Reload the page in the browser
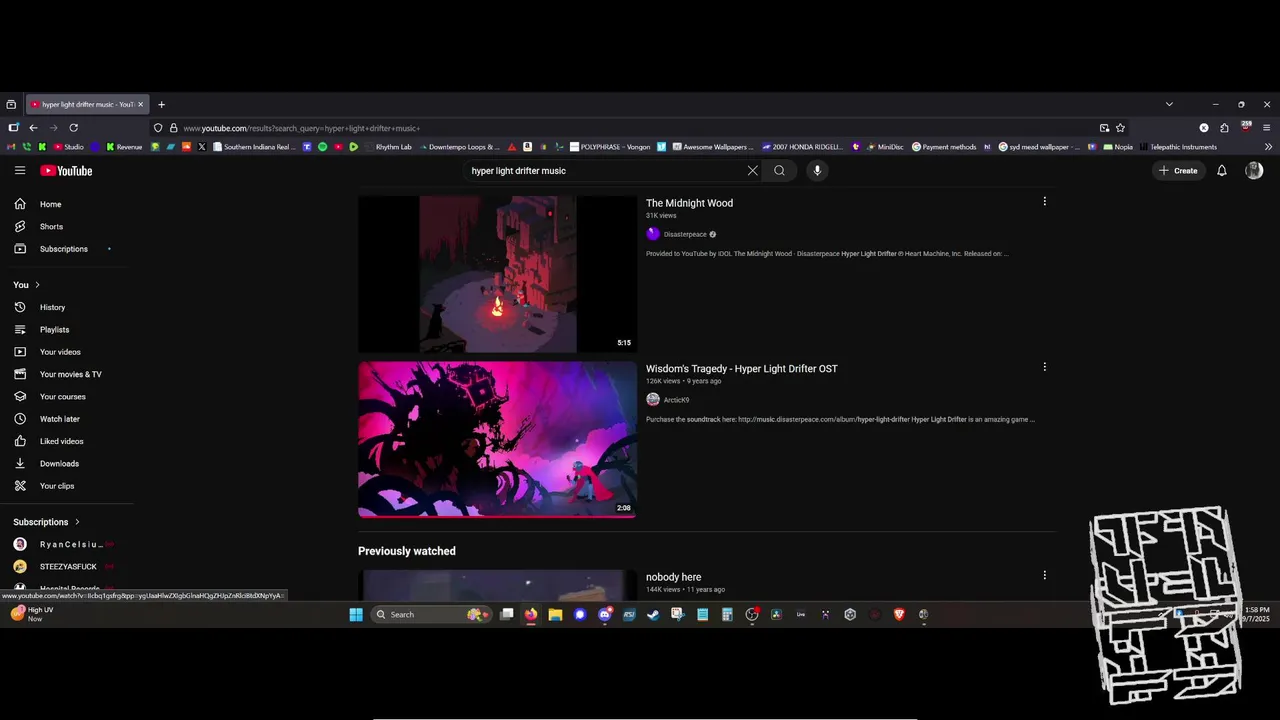 point(73,128)
